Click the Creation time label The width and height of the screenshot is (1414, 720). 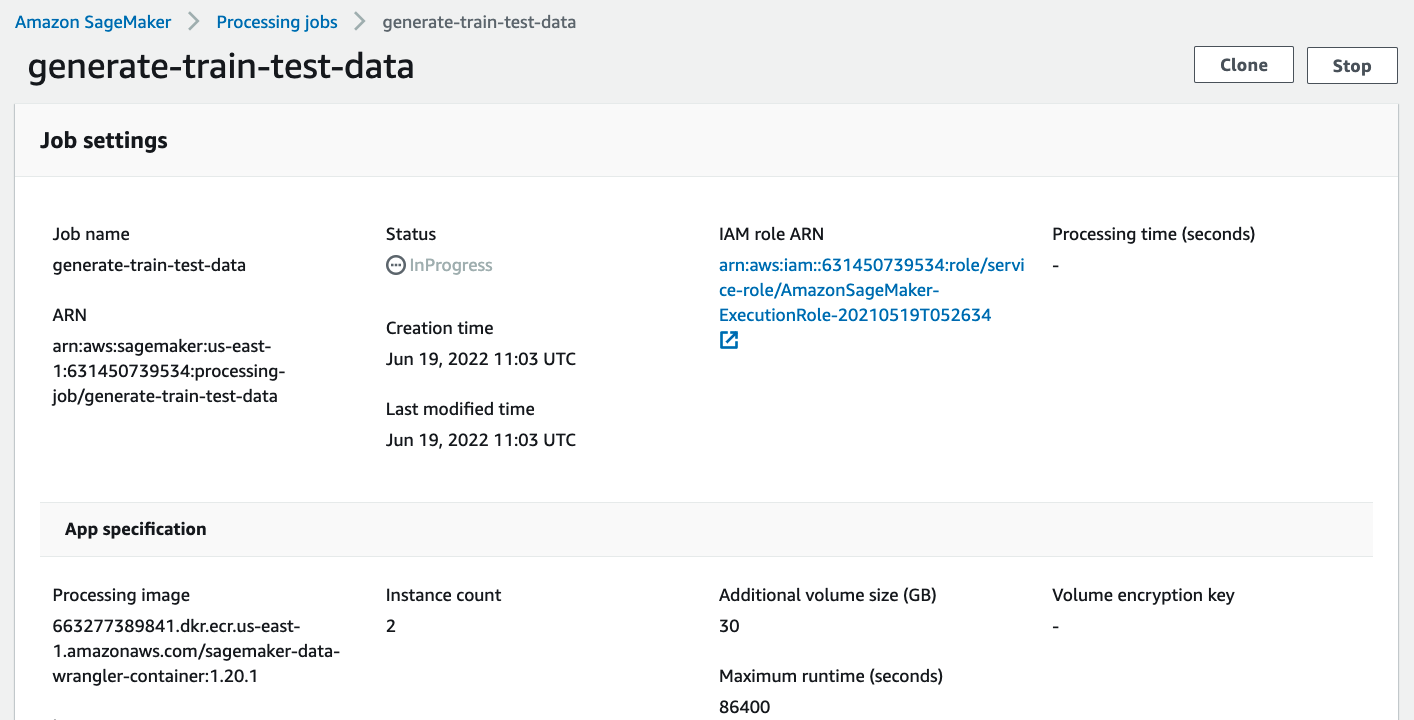(439, 328)
